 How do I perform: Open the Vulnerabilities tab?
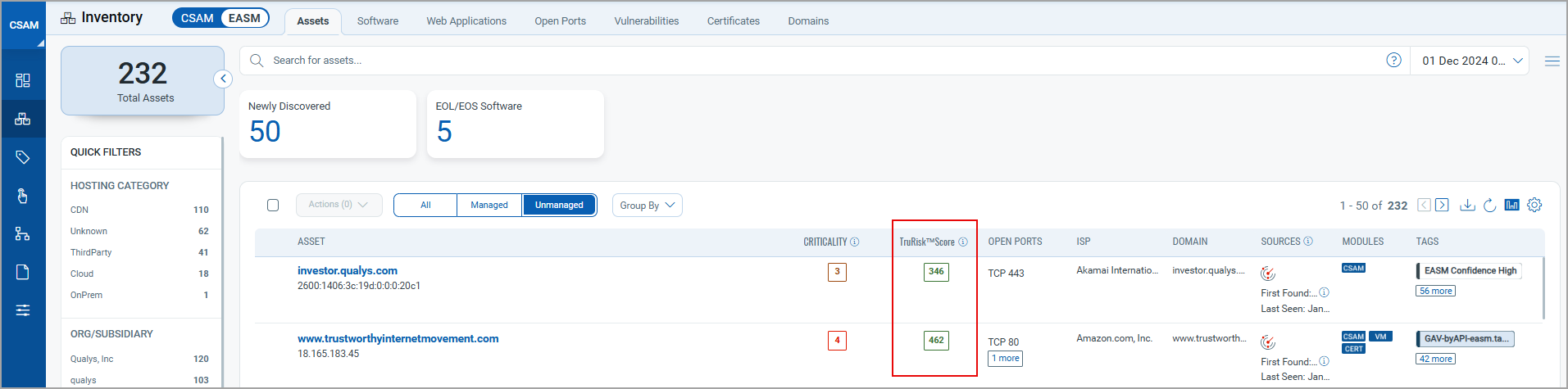click(647, 21)
